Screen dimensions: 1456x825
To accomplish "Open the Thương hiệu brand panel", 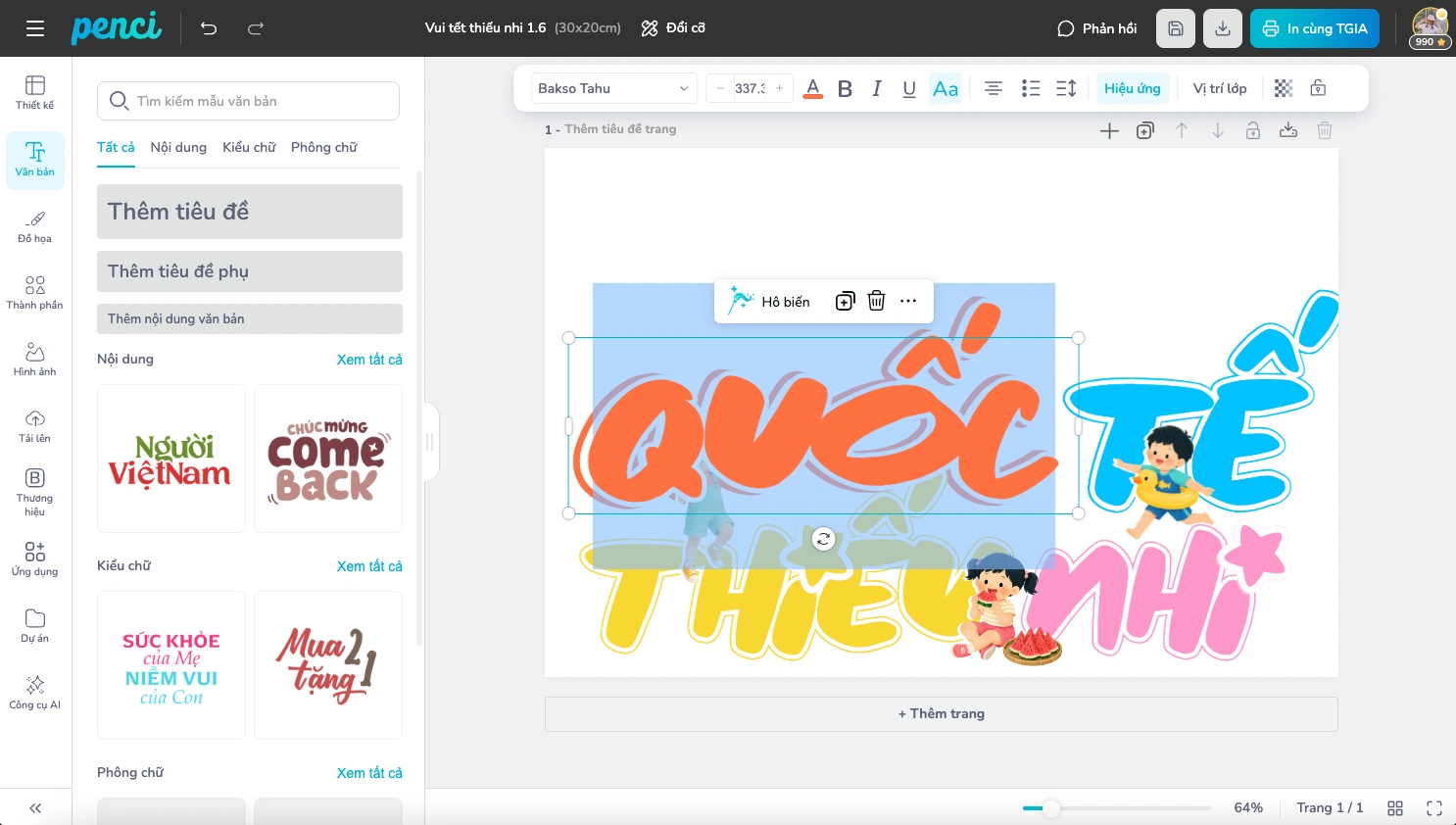I will (x=35, y=493).
